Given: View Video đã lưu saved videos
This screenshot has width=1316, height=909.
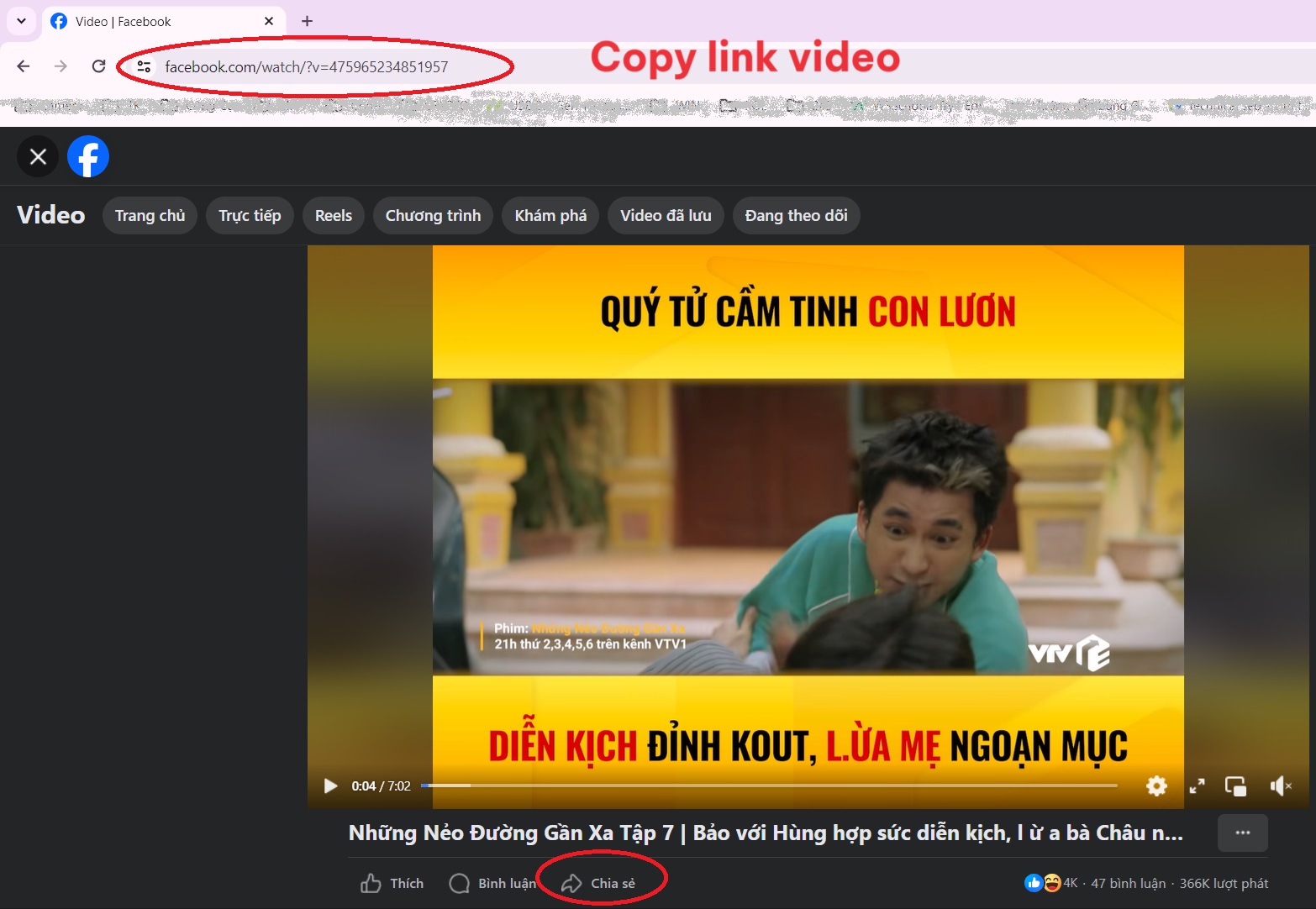Looking at the screenshot, I should pos(666,215).
